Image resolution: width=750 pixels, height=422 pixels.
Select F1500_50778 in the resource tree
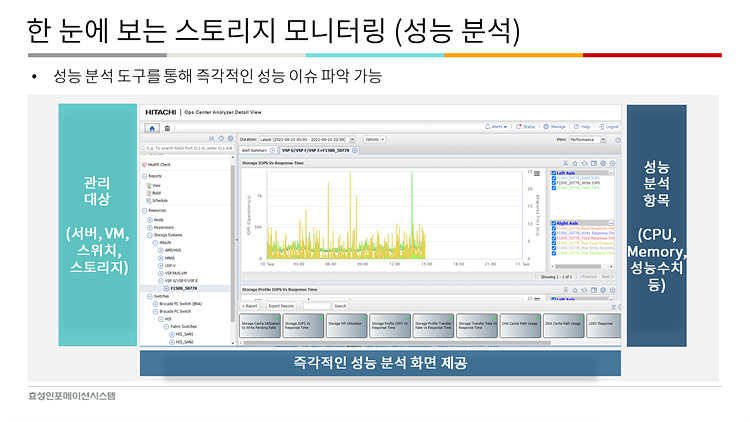click(184, 287)
